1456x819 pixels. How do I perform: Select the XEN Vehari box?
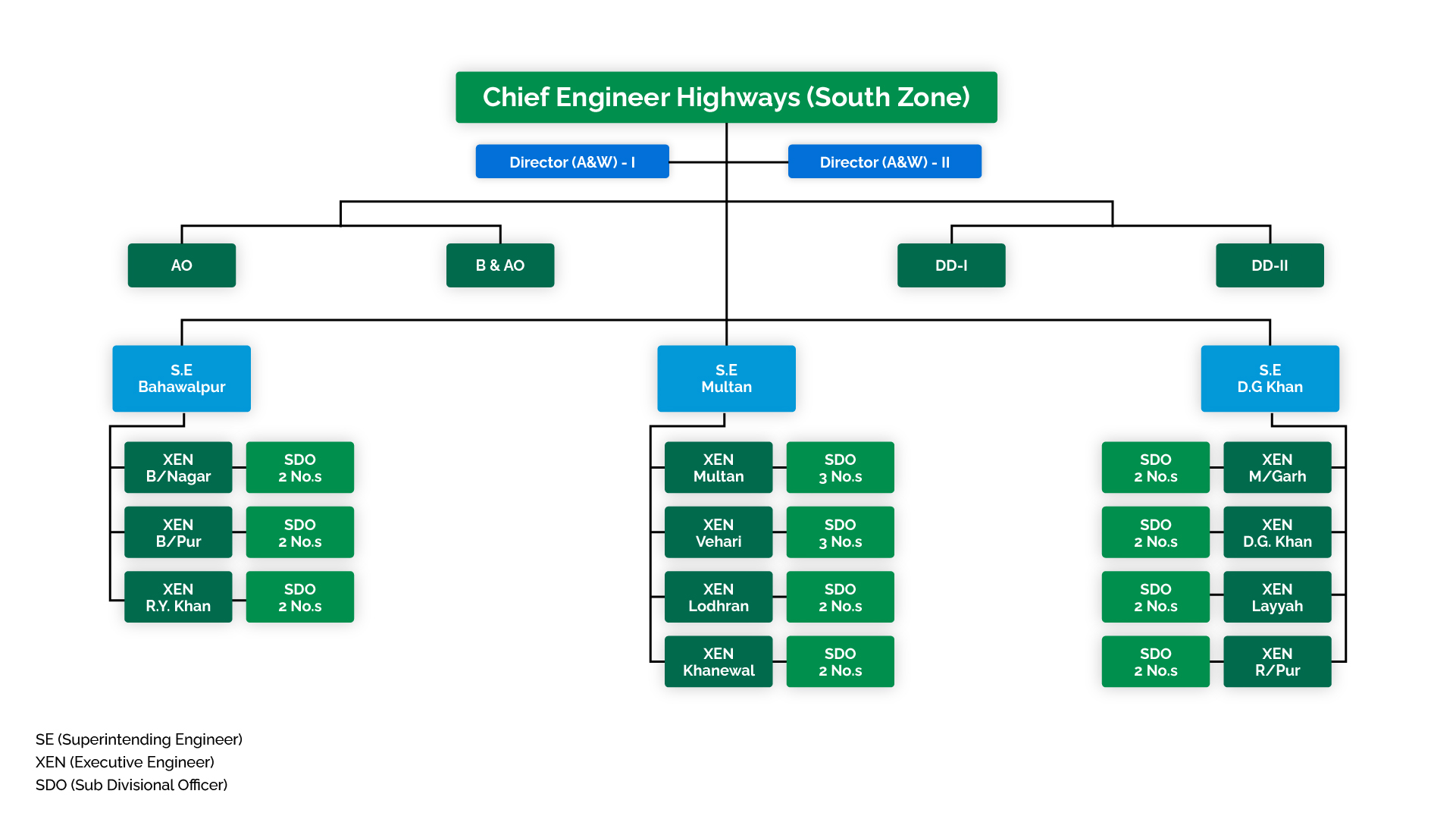[x=718, y=532]
